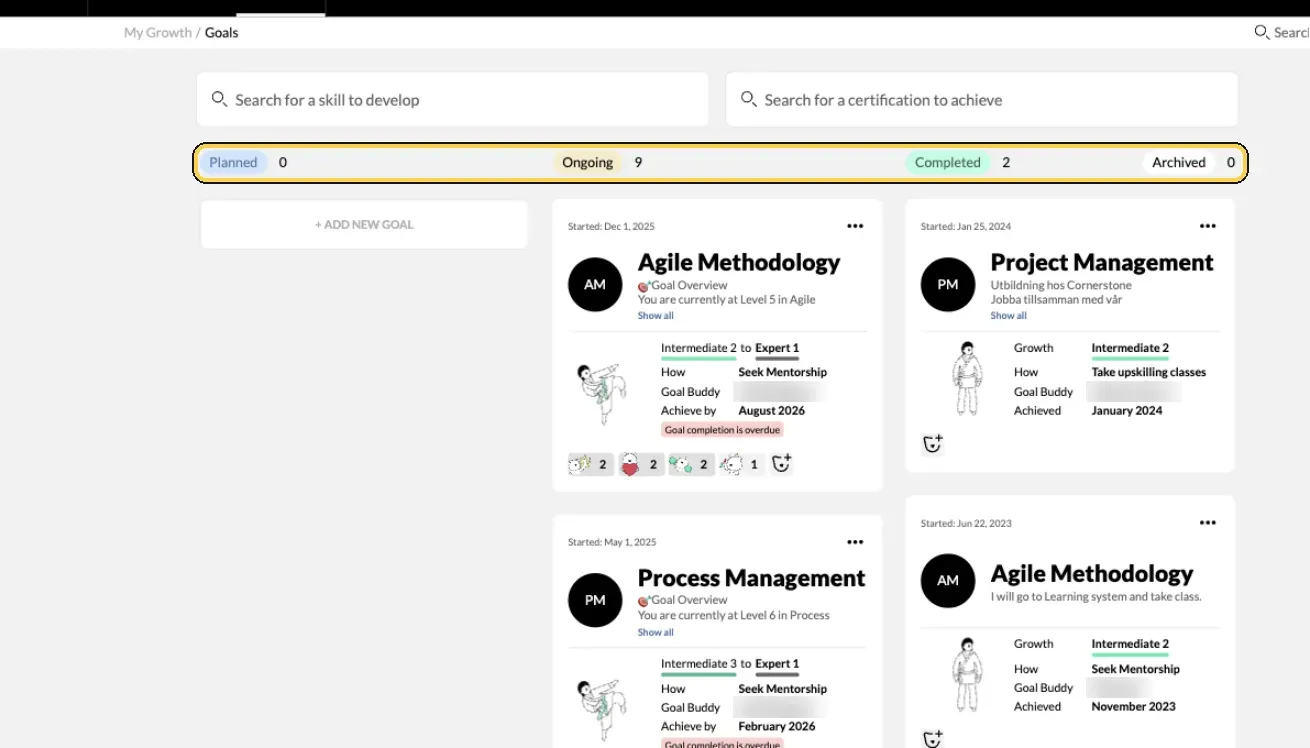Click the standing figure on the Project Management card
Image resolution: width=1310 pixels, height=748 pixels.
(967, 379)
